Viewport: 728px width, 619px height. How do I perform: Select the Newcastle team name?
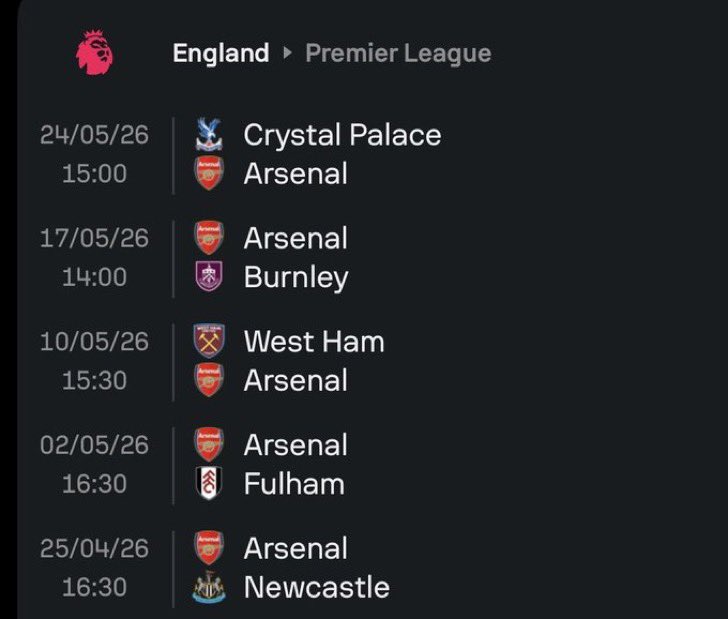pyautogui.click(x=317, y=587)
